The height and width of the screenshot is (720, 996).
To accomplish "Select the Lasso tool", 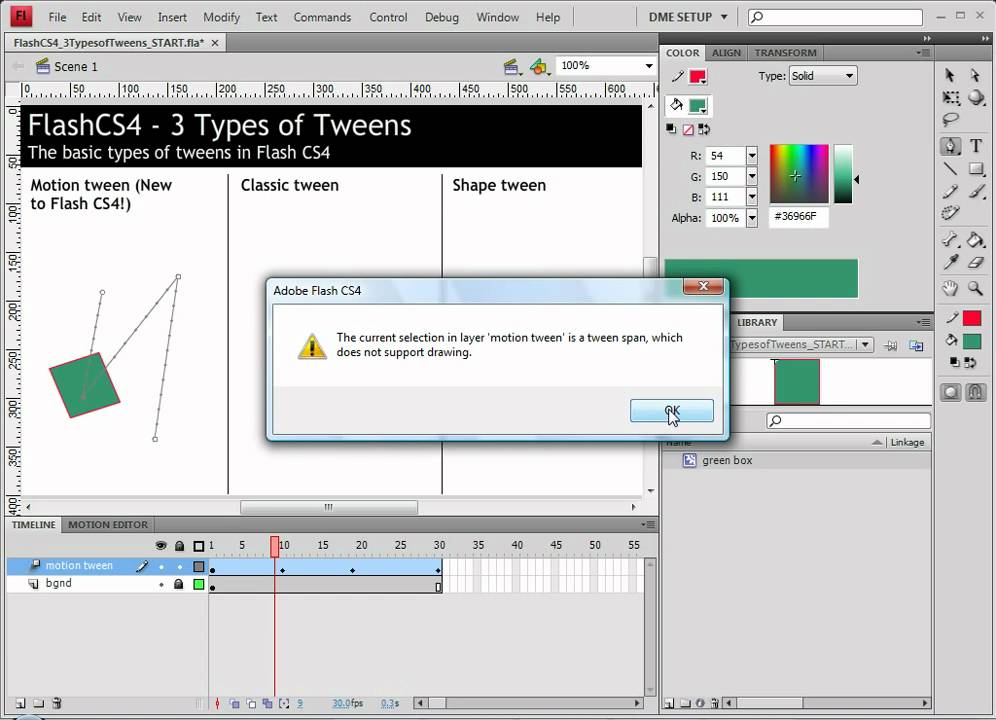I will (x=950, y=119).
